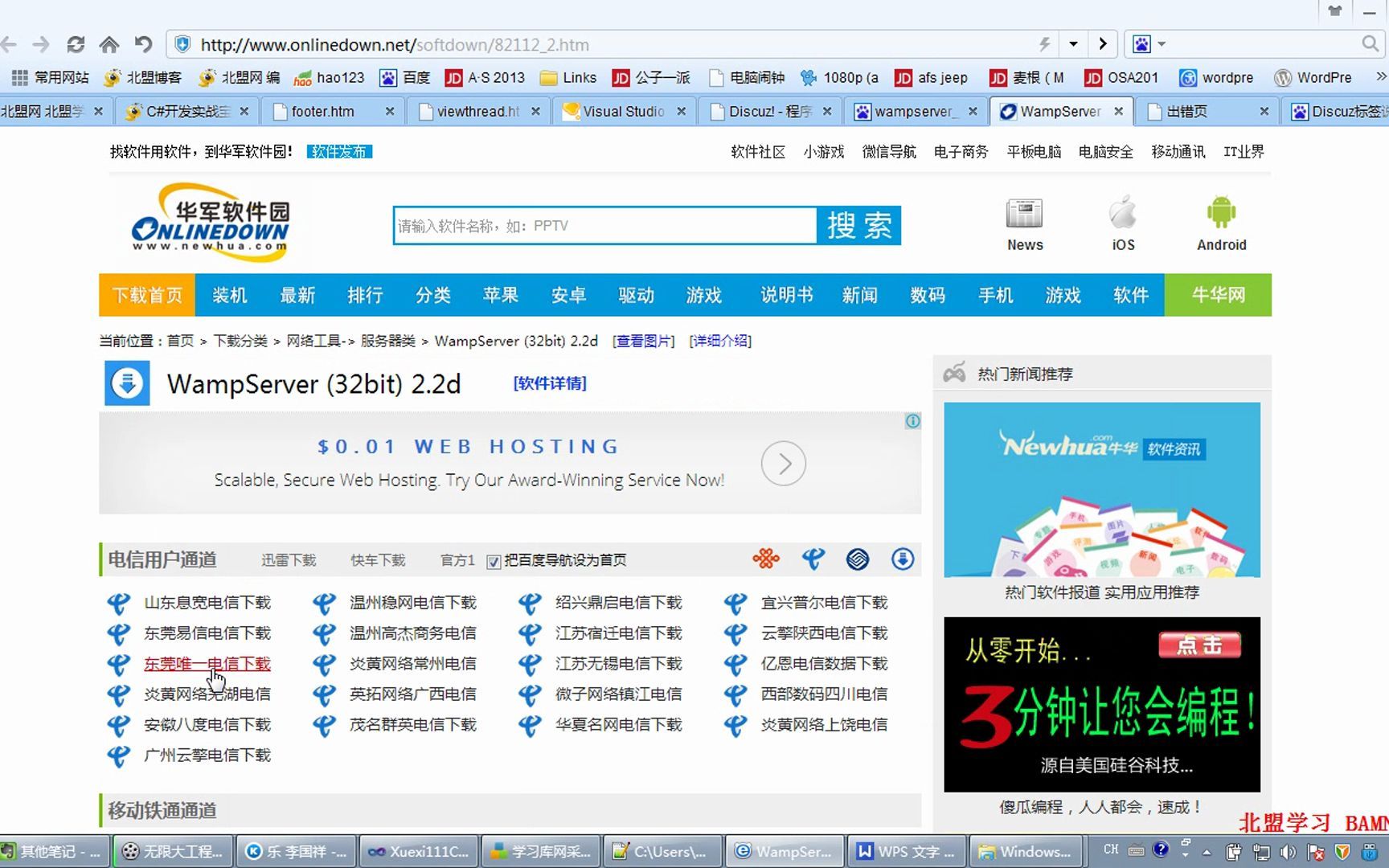Screen dimensions: 1389x868
Task: Open the C:\Users taskbar item
Action: click(662, 851)
